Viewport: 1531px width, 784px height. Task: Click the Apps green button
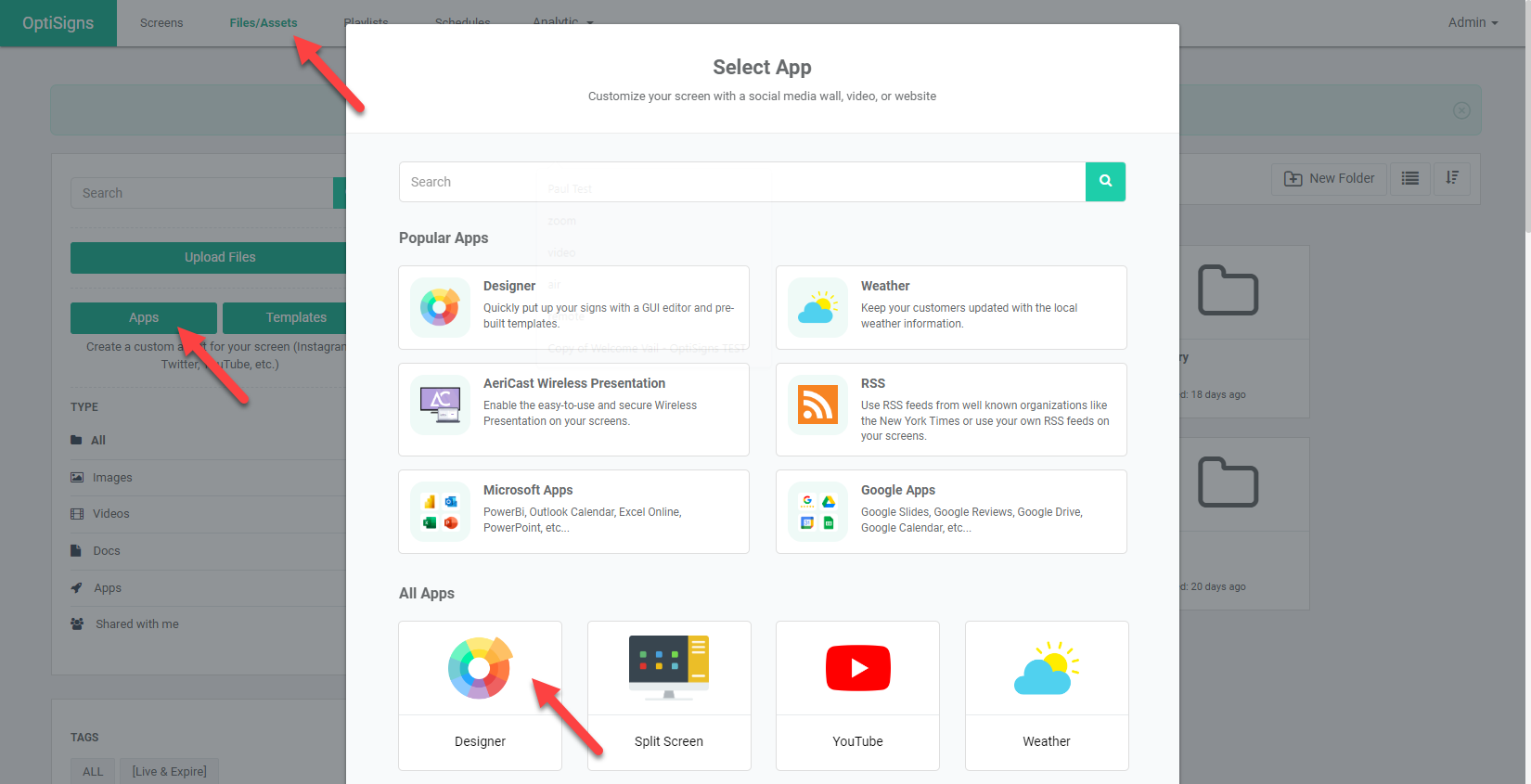point(144,317)
